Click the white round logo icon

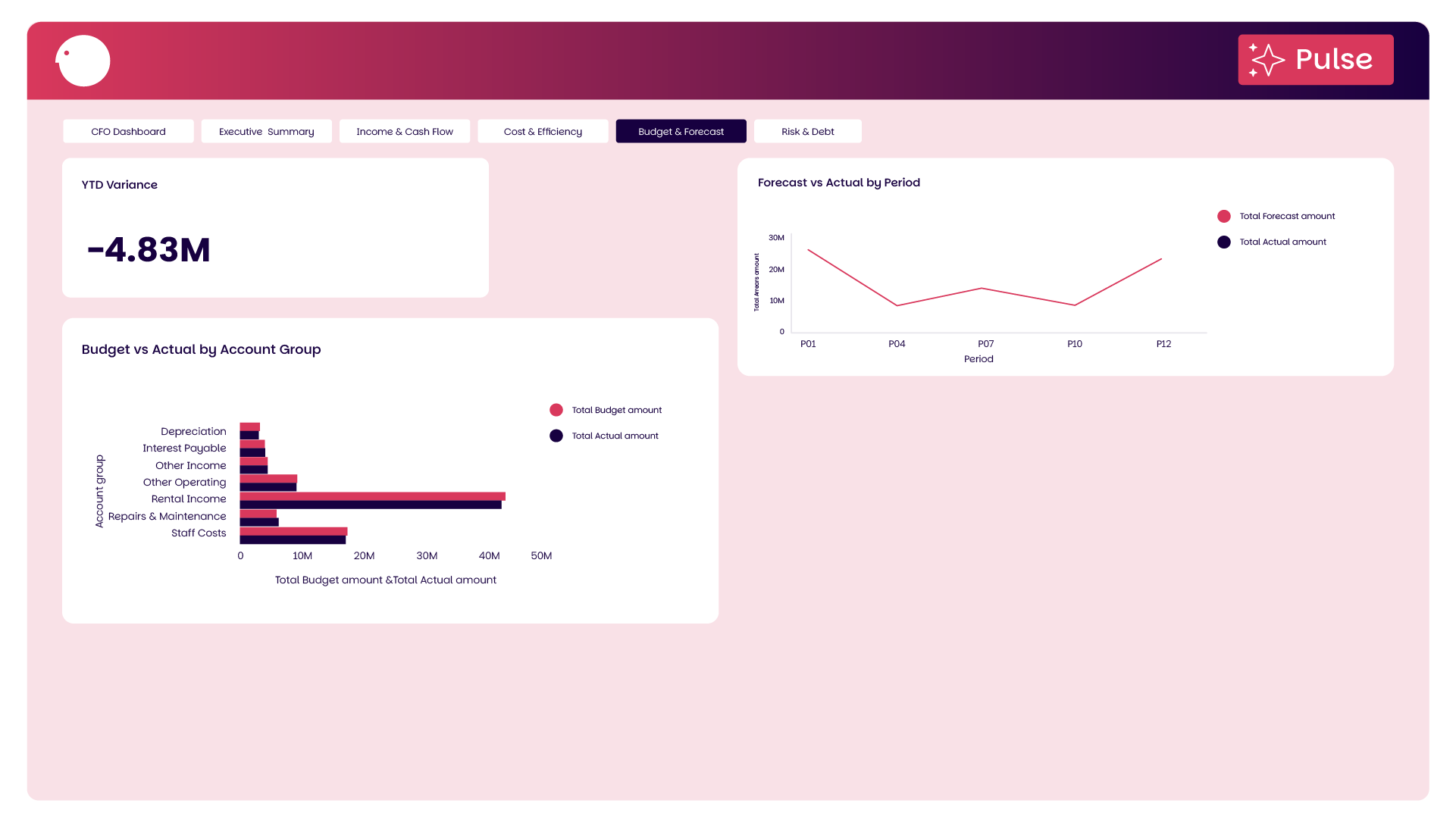83,61
